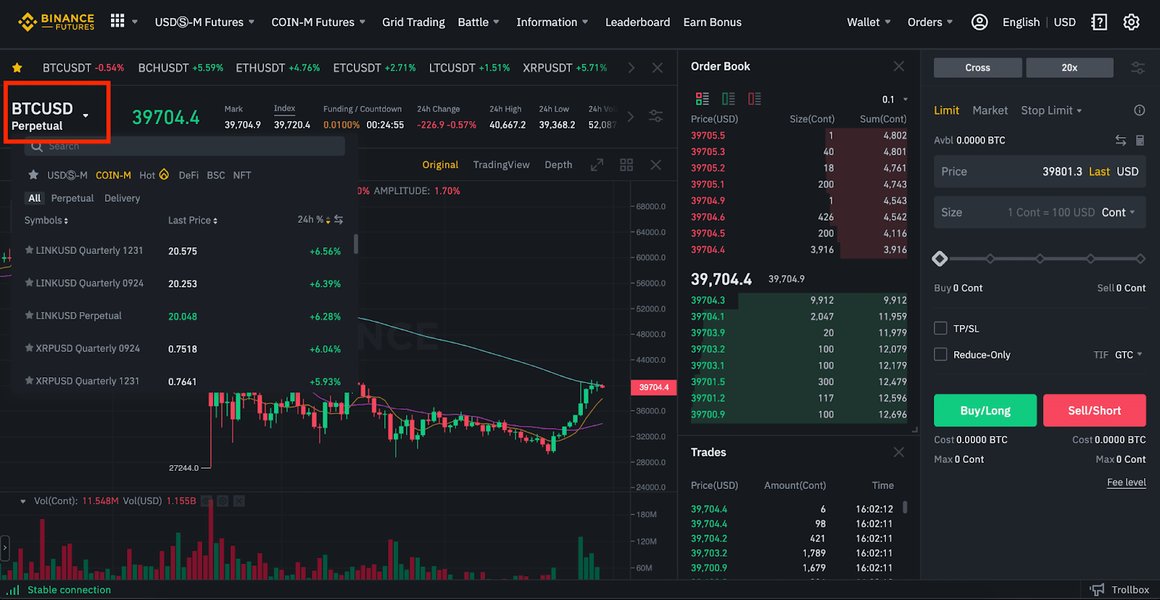Screen dimensions: 1160x600
Task: Open the calculator icon
Action: 1140,140
